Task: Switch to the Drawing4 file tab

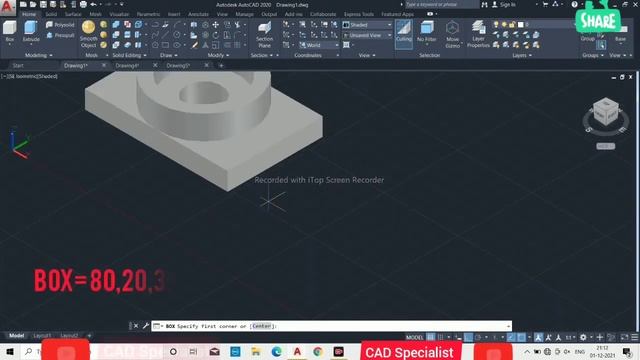Action: 127,65
